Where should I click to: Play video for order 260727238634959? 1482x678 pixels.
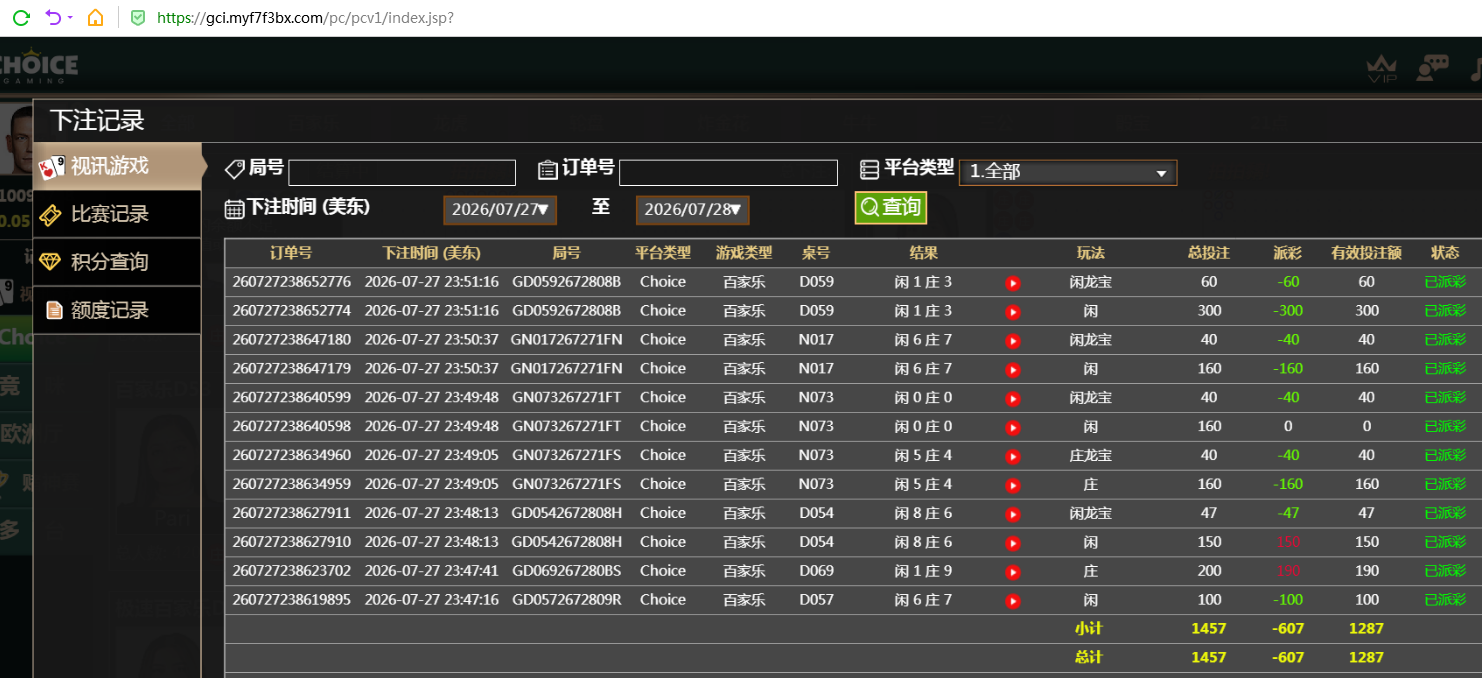tap(1013, 486)
